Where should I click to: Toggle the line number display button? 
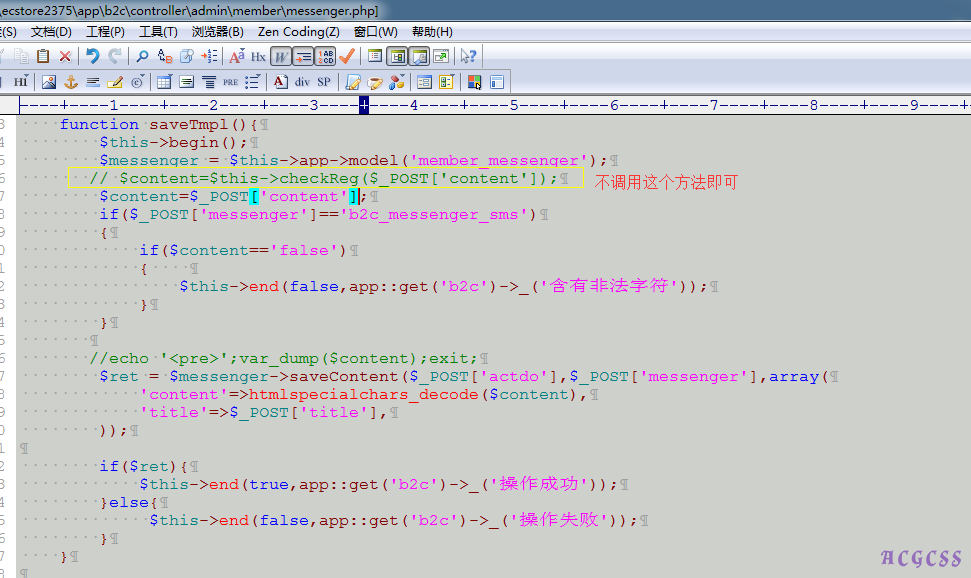click(325, 56)
